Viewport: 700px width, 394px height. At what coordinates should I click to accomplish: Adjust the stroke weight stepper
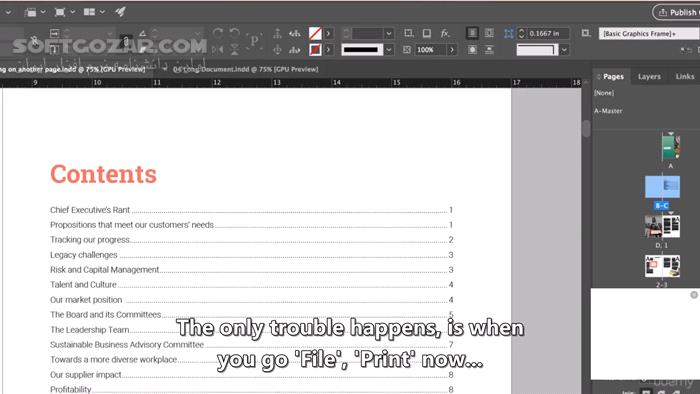(346, 33)
